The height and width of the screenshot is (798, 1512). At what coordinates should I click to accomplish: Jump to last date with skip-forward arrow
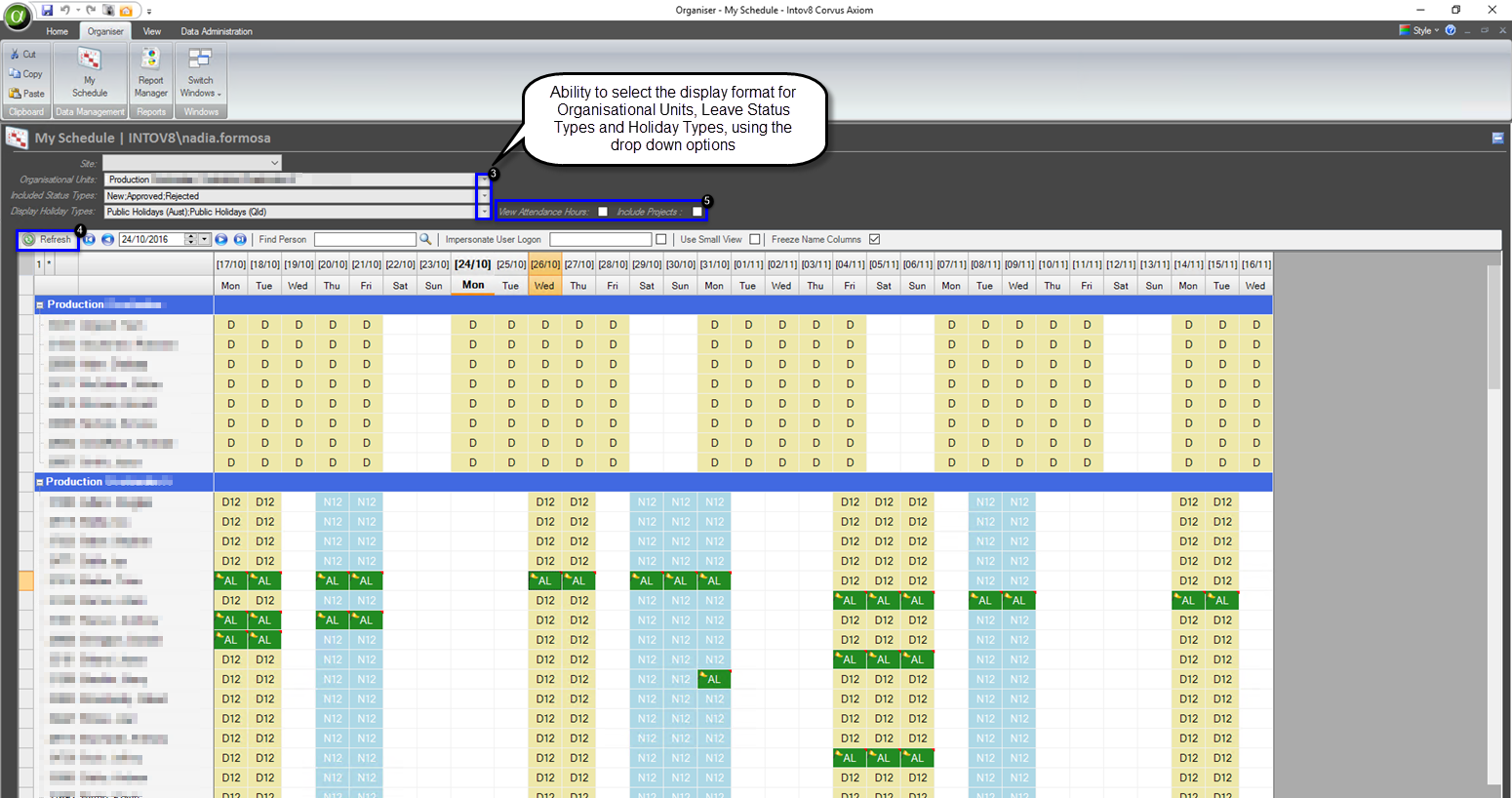click(240, 239)
